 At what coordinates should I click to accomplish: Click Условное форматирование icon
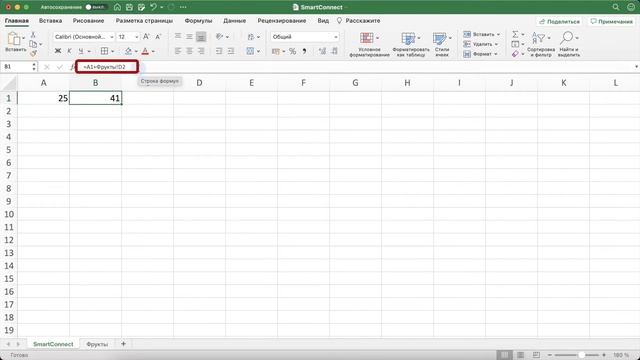tap(367, 38)
